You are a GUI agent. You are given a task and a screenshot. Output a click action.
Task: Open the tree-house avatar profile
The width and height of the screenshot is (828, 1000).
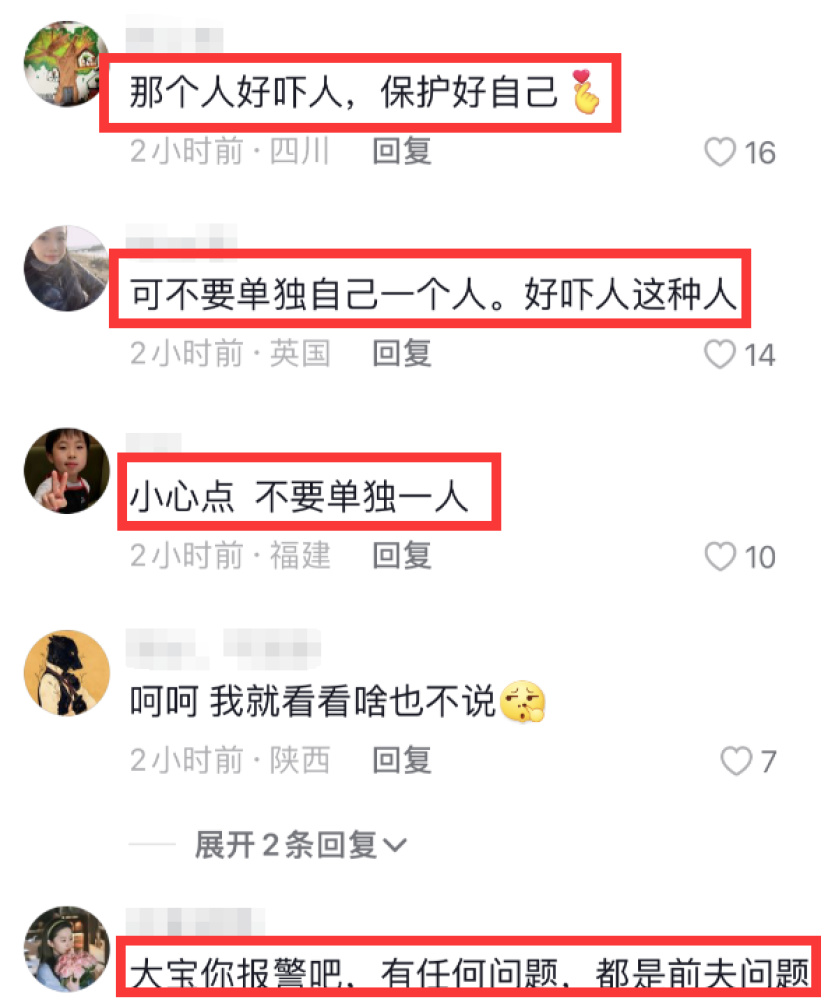click(66, 64)
